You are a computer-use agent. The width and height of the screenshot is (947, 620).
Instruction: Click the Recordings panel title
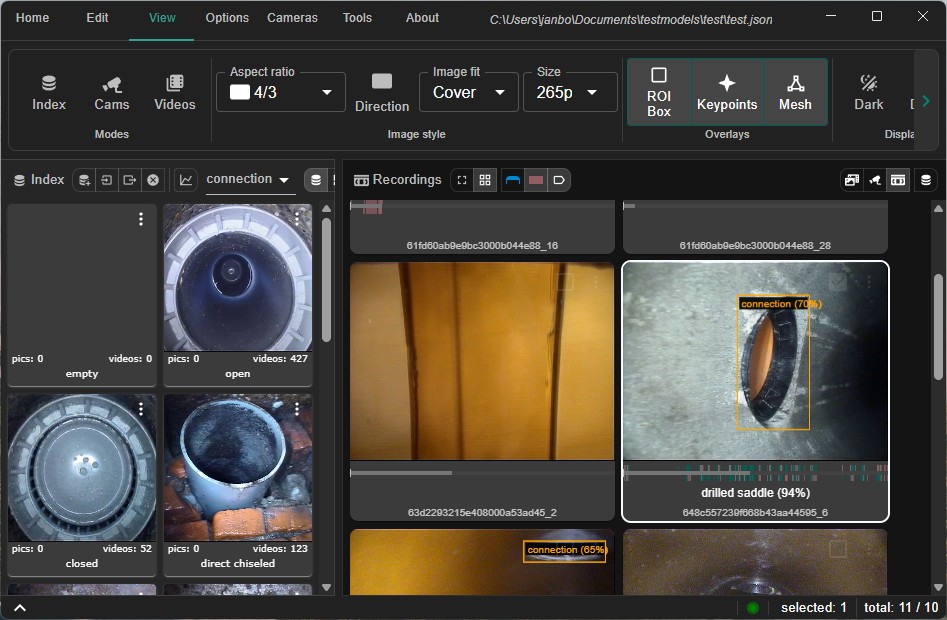click(406, 180)
